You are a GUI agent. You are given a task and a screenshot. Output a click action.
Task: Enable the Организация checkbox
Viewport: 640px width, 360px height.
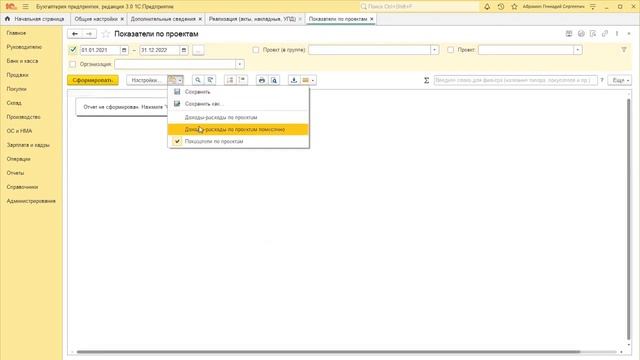pos(72,64)
